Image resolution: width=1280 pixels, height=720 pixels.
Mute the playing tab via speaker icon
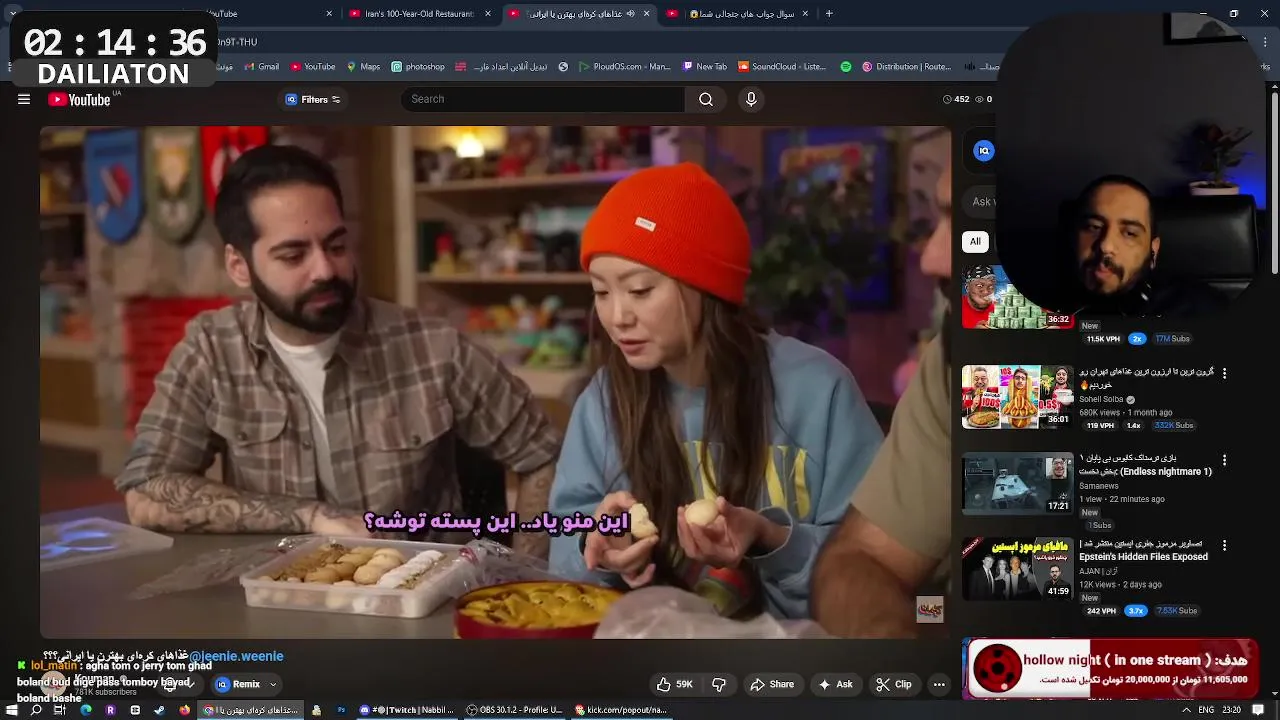tap(631, 14)
